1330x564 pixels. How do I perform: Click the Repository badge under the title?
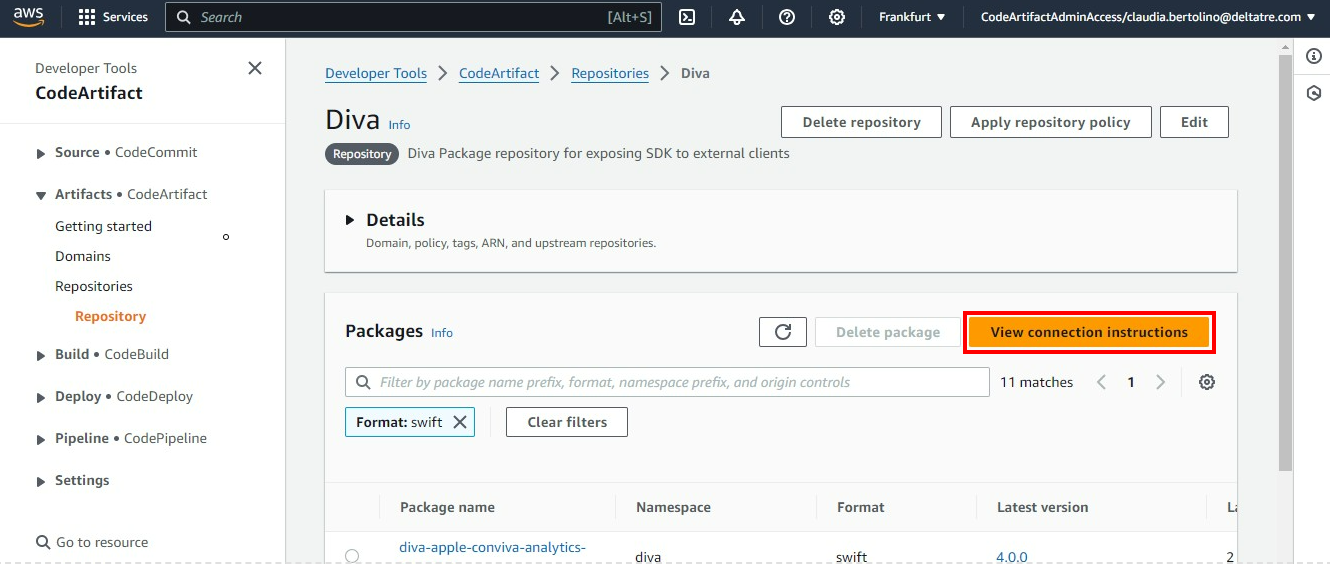pyautogui.click(x=362, y=154)
